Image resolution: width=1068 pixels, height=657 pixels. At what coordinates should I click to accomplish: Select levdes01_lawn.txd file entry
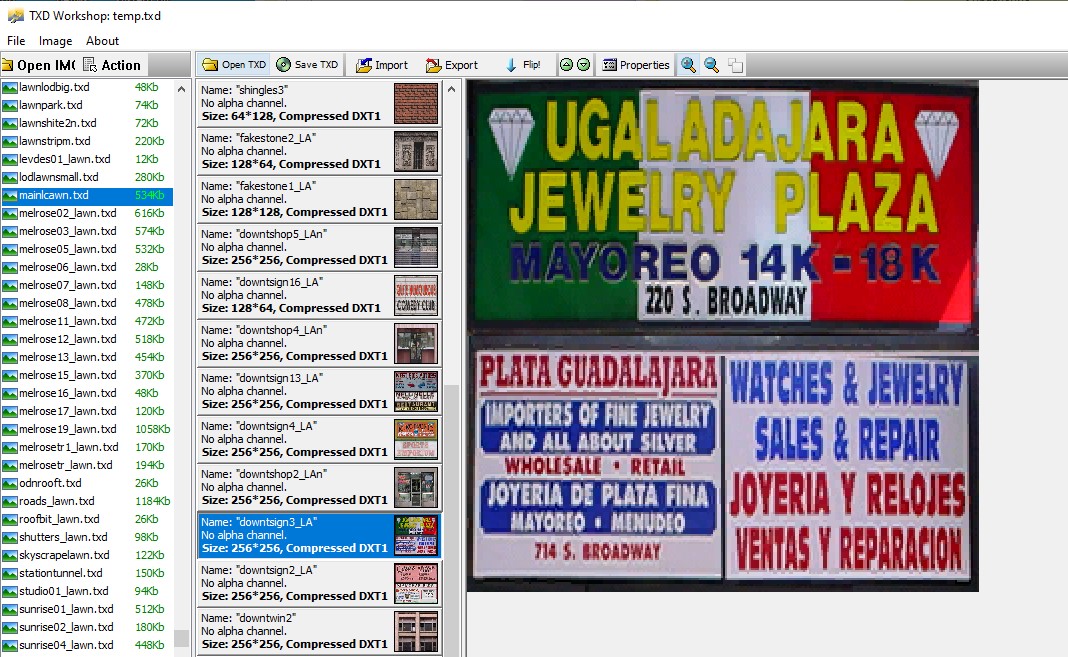[x=87, y=159]
